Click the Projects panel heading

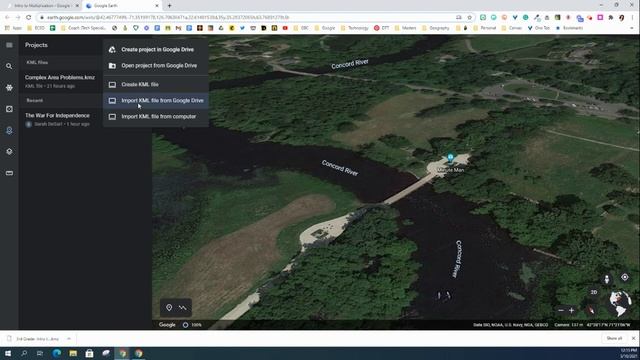pyautogui.click(x=36, y=45)
